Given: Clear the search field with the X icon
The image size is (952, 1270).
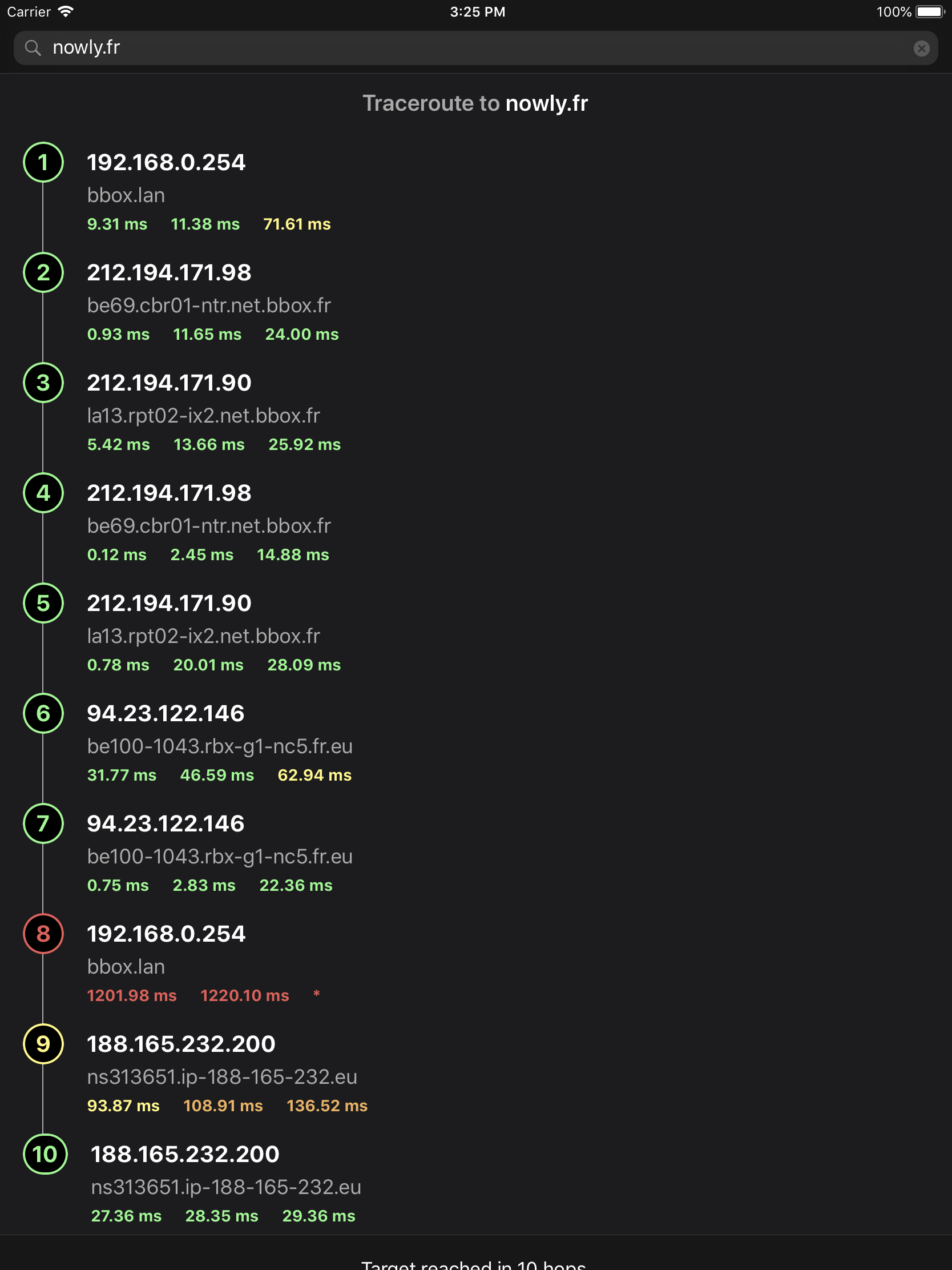Looking at the screenshot, I should [x=922, y=47].
